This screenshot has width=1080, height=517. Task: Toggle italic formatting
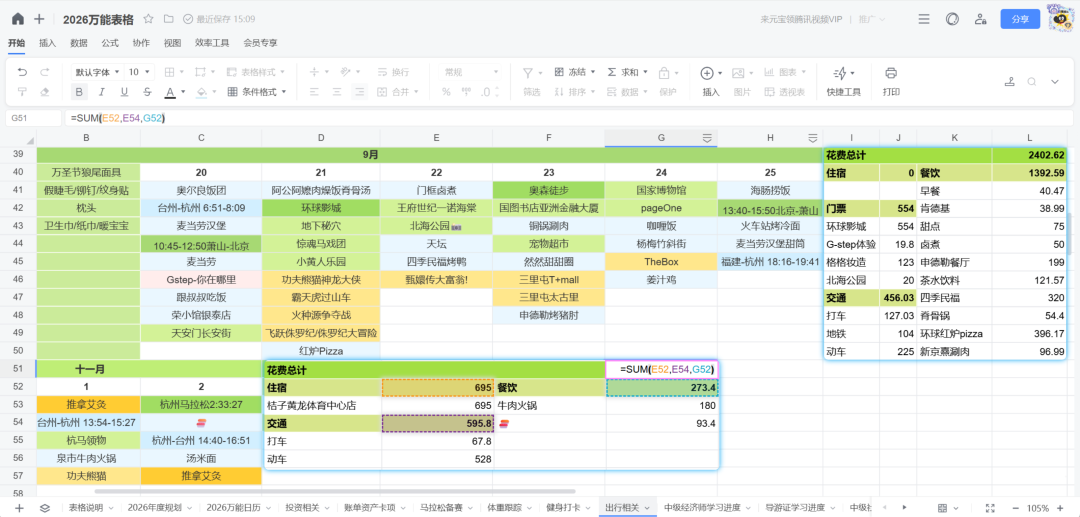point(102,92)
